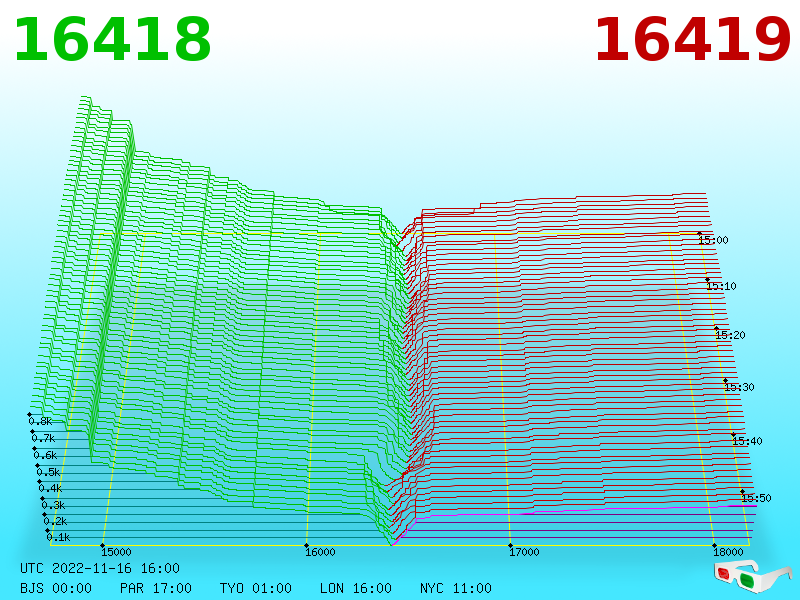Click the red ask price 16419

pos(692,40)
